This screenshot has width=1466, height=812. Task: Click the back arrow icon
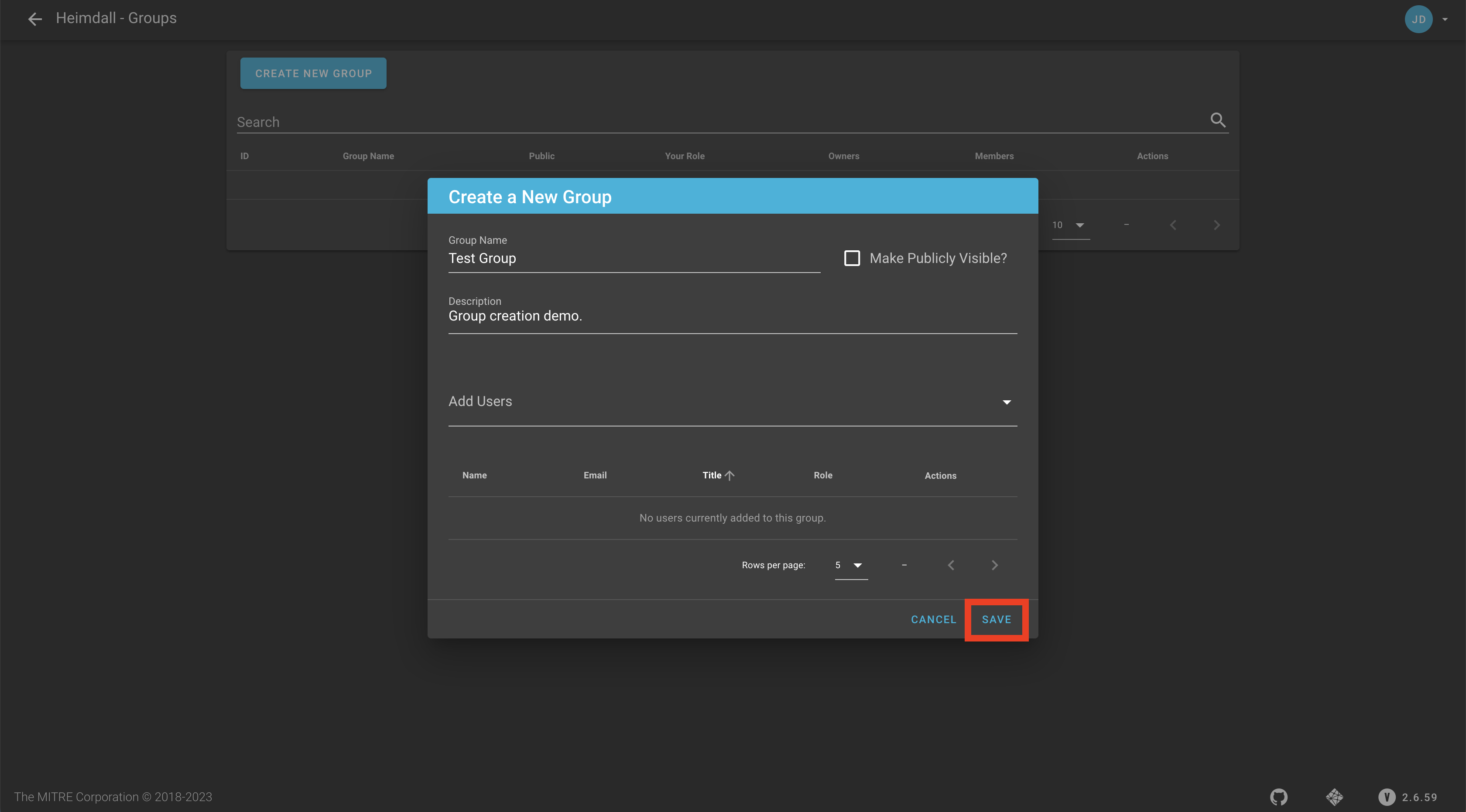click(x=35, y=19)
